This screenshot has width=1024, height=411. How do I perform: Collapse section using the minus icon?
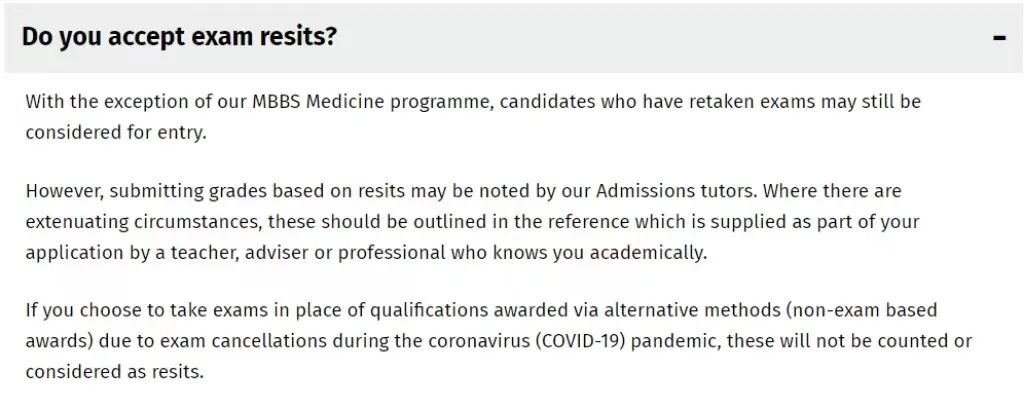pos(999,38)
